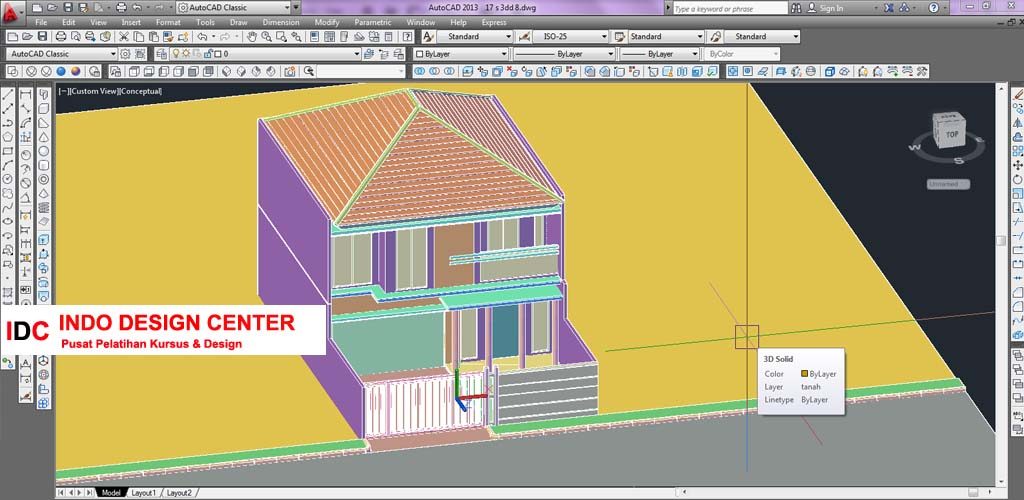Image resolution: width=1024 pixels, height=500 pixels.
Task: Toggle layer 0 lock padlock icon
Action: point(208,54)
